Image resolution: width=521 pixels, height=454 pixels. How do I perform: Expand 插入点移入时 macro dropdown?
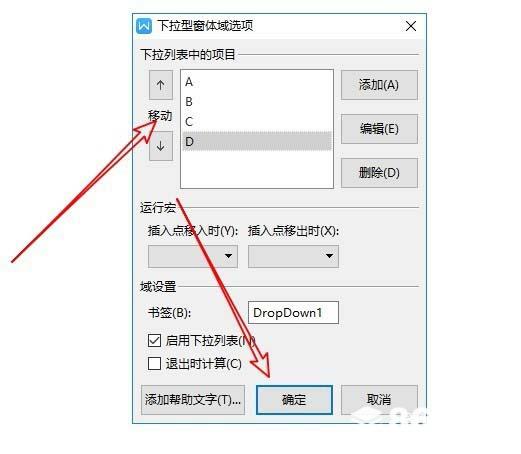tap(193, 256)
